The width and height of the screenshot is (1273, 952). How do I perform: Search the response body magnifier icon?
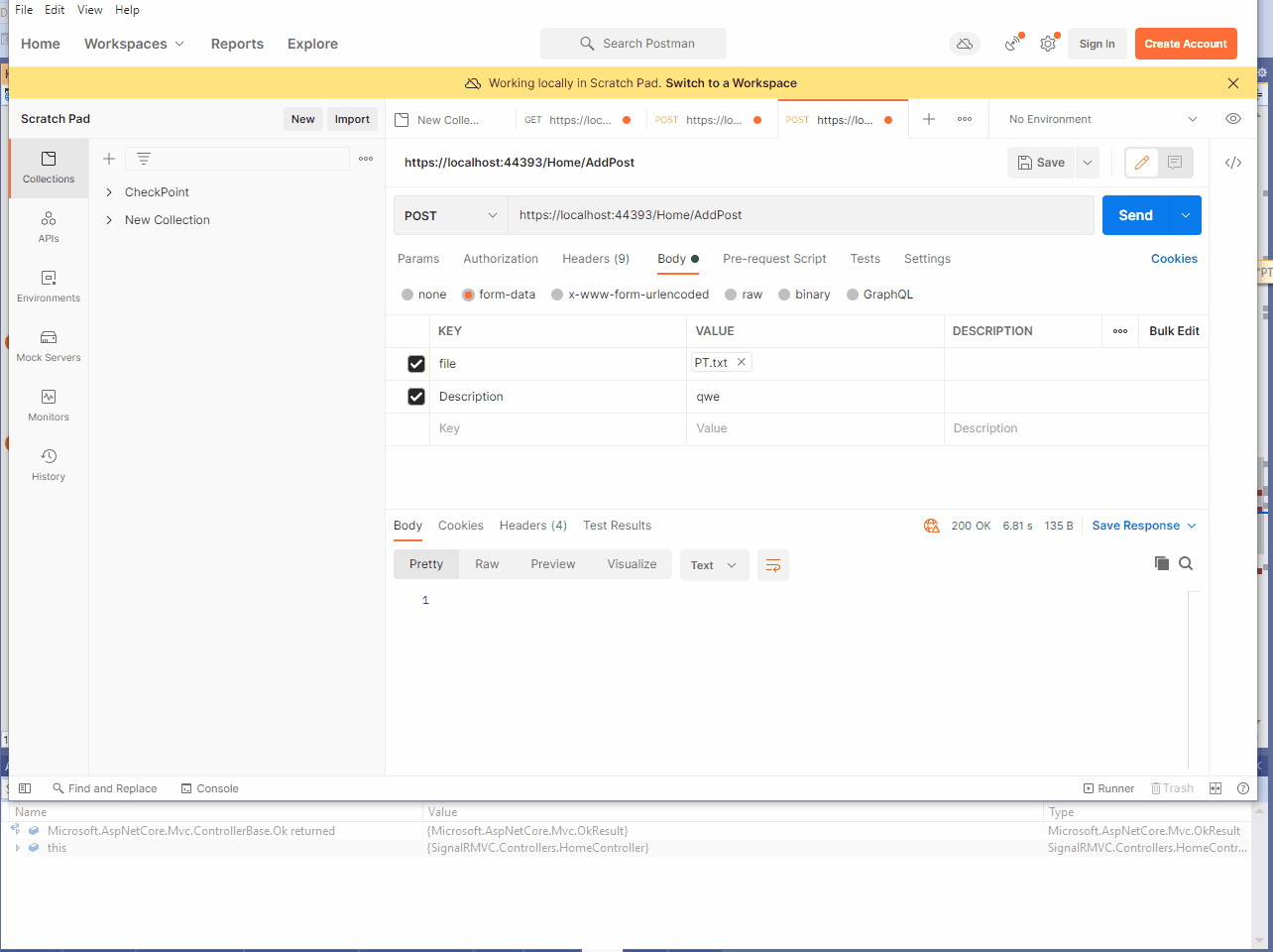(x=1186, y=563)
